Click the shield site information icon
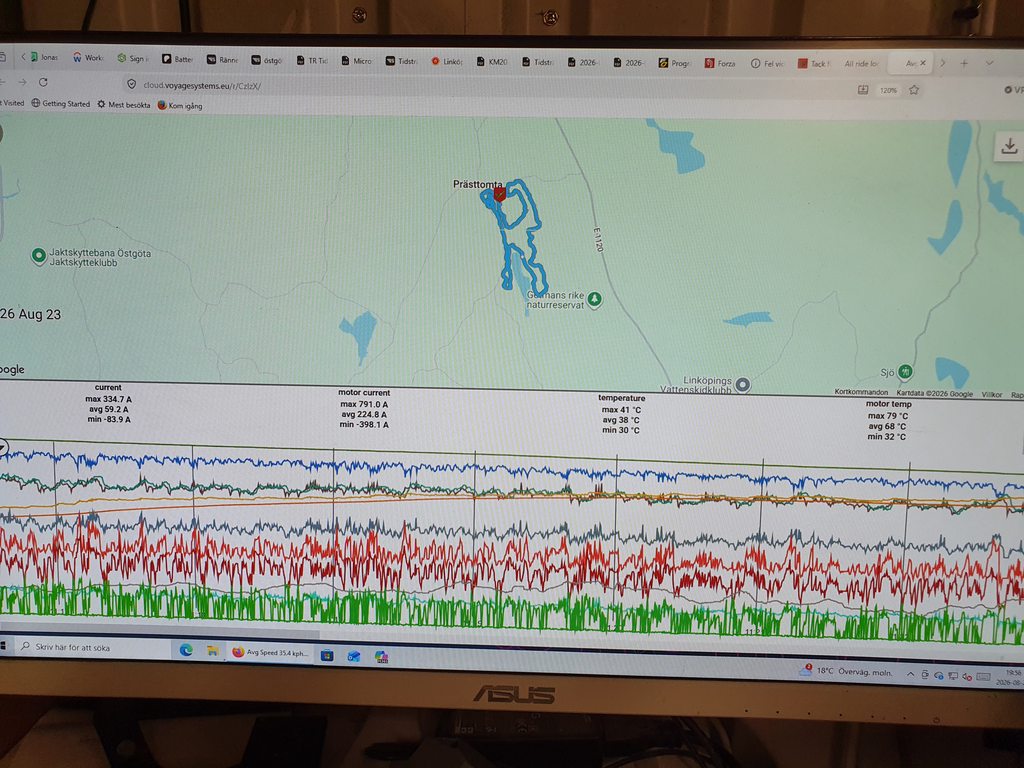The image size is (1024, 768). pos(131,84)
